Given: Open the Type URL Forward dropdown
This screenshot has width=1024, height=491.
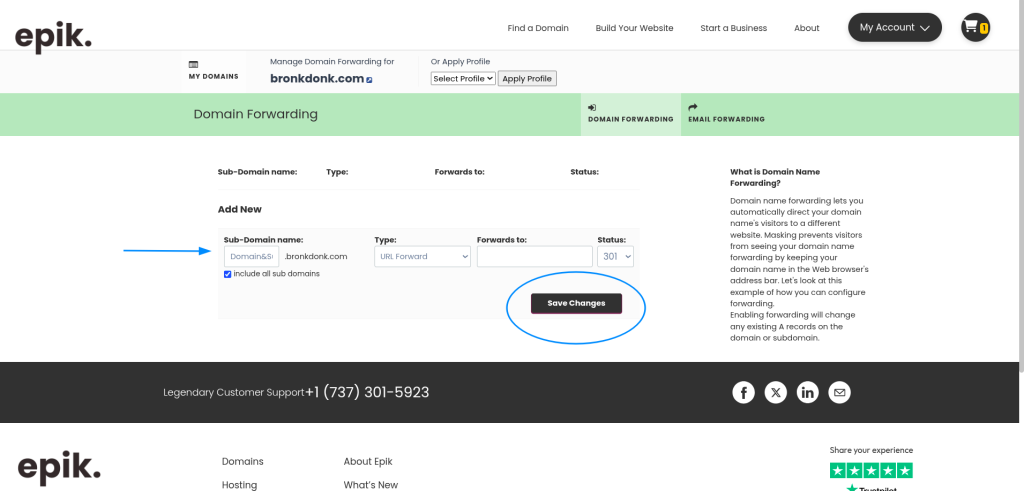Looking at the screenshot, I should [x=422, y=257].
